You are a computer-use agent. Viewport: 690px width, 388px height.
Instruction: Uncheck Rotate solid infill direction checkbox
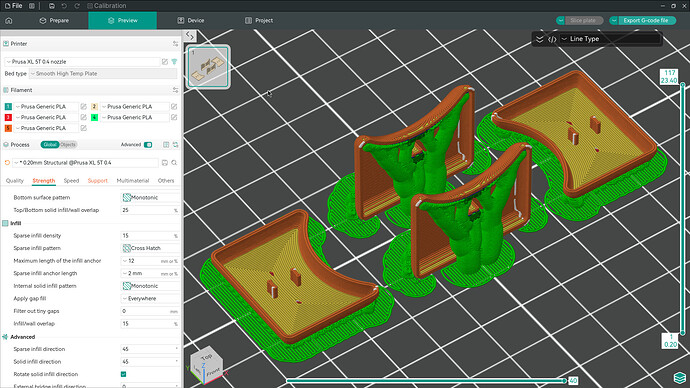point(124,374)
